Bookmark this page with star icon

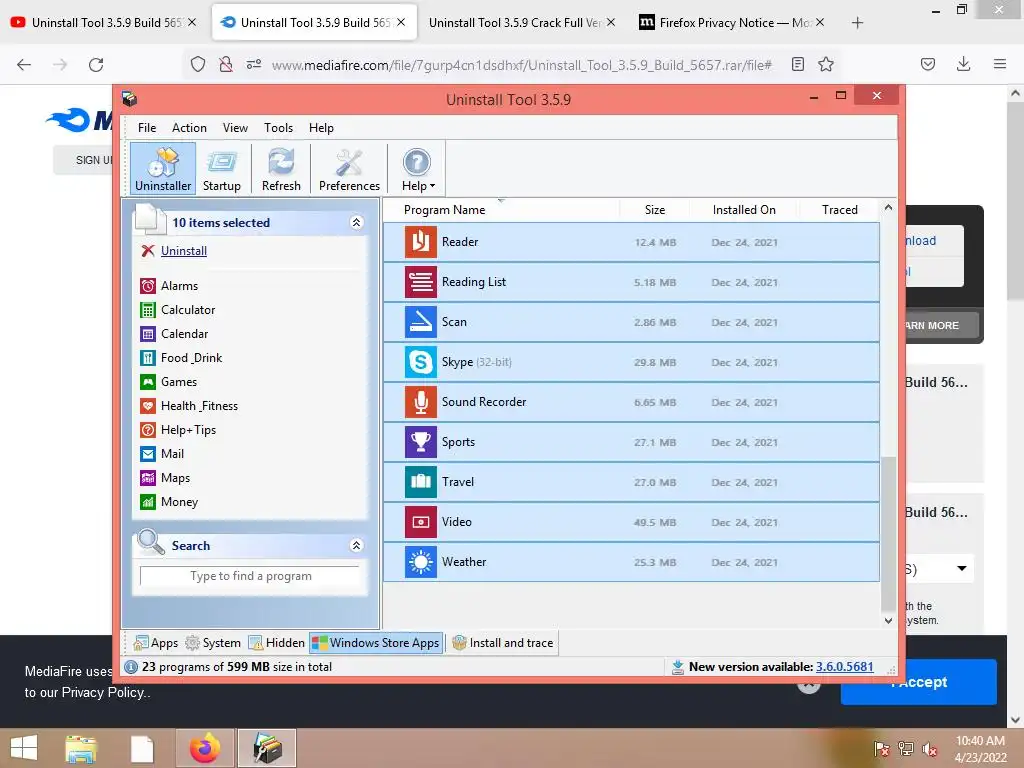tap(826, 64)
